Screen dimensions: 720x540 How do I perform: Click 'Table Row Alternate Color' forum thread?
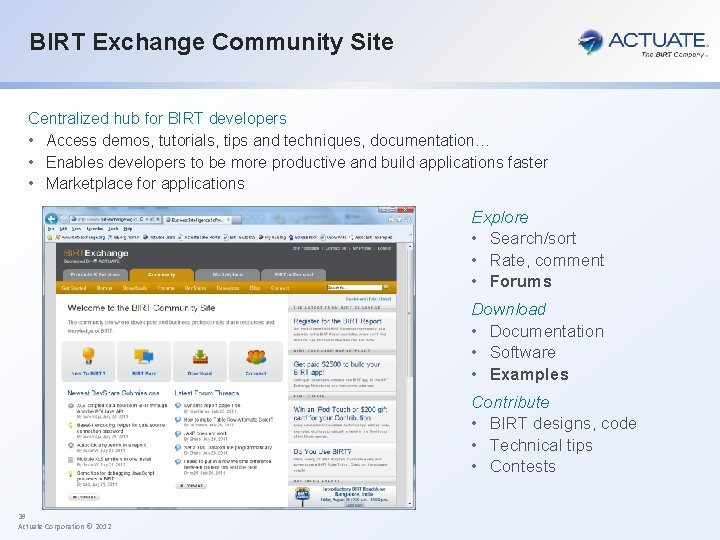click(228, 420)
